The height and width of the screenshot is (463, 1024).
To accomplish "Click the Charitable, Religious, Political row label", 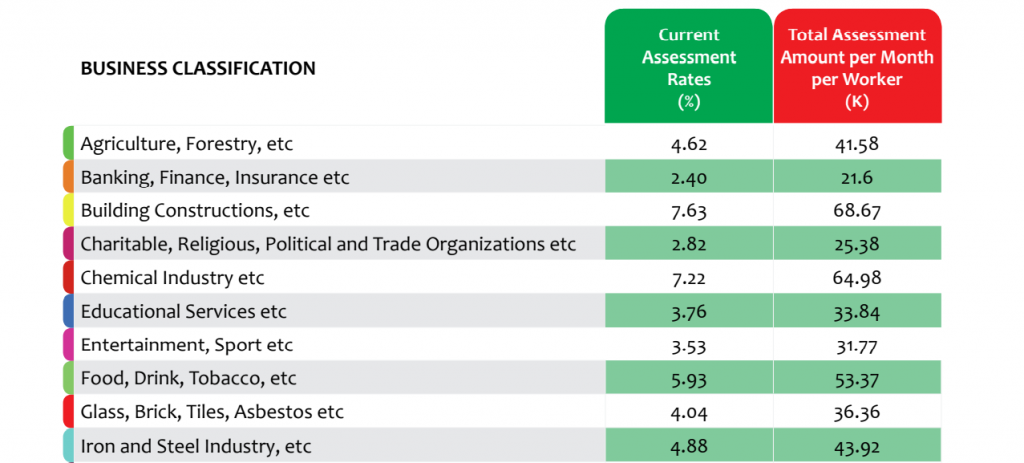I will 328,244.
